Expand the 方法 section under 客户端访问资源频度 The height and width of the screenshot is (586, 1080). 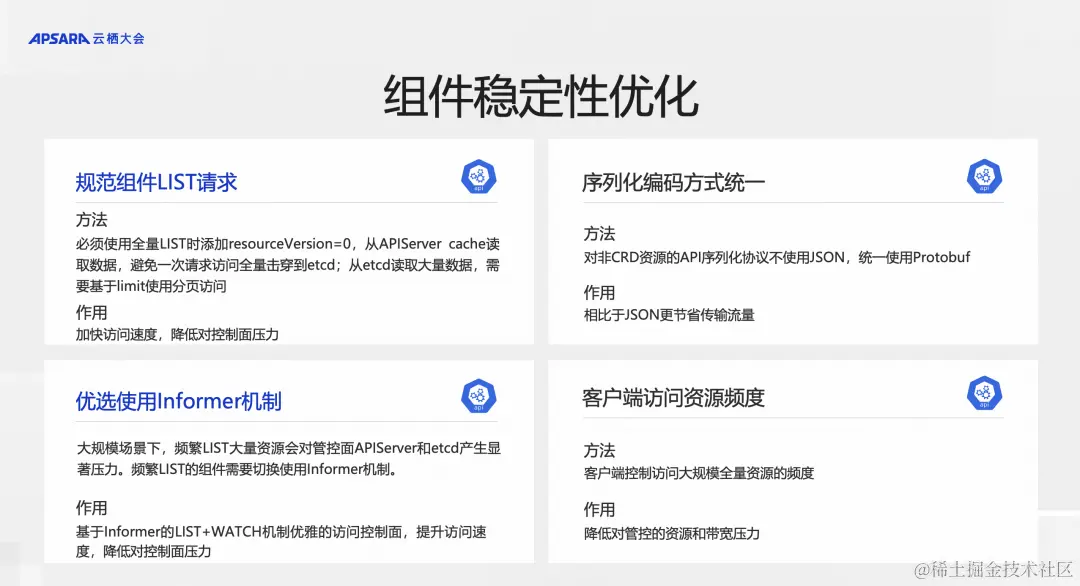point(599,450)
